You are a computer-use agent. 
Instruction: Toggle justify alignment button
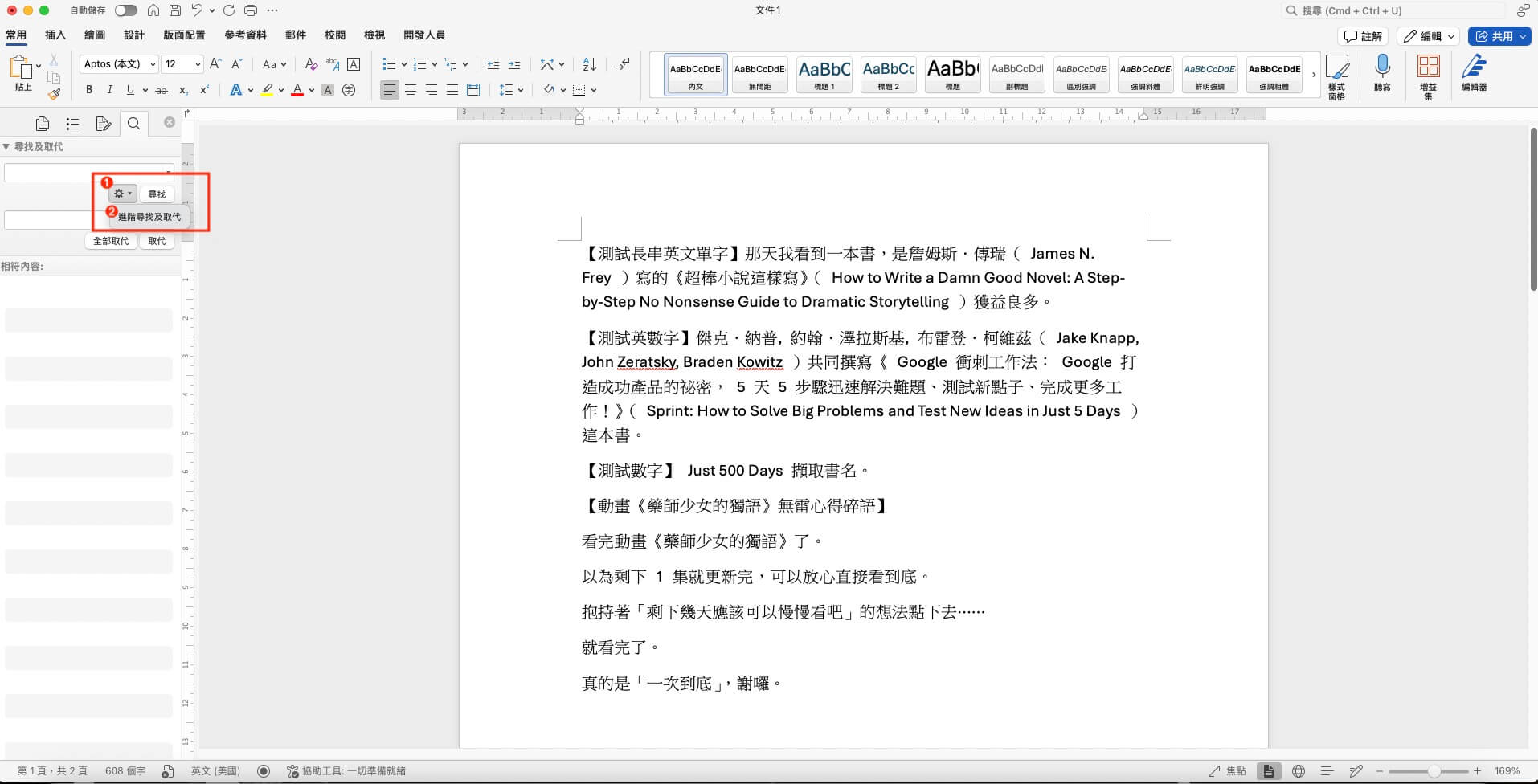[452, 90]
